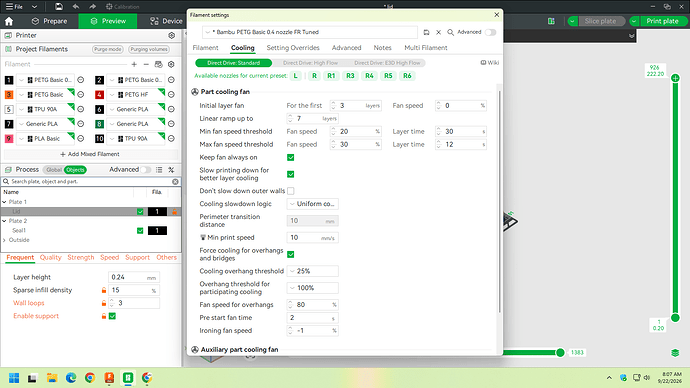Click the search icon in Filament settings

(450, 32)
